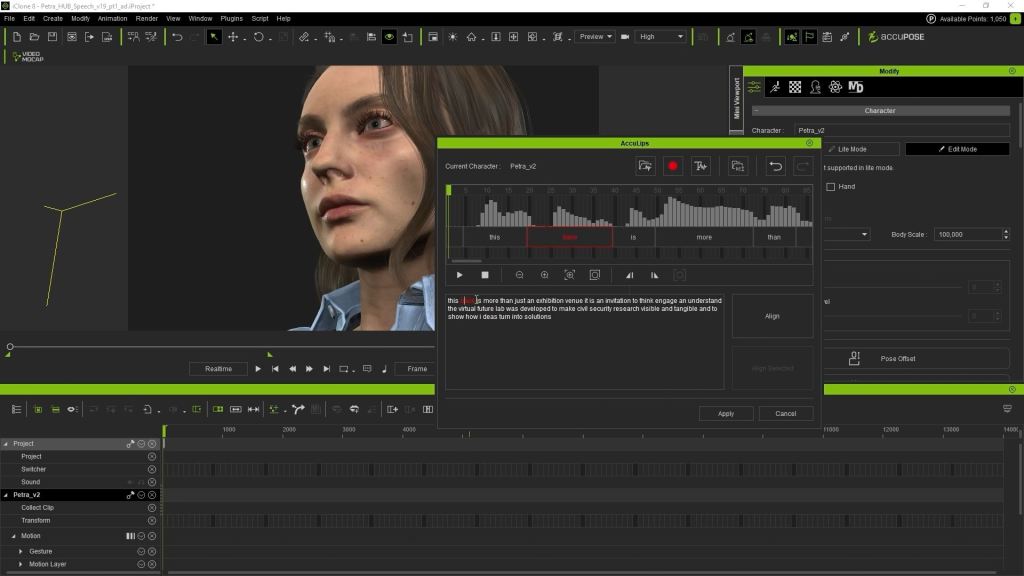This screenshot has height=576, width=1024.
Task: Toggle the Frame time unit button
Action: tap(417, 369)
